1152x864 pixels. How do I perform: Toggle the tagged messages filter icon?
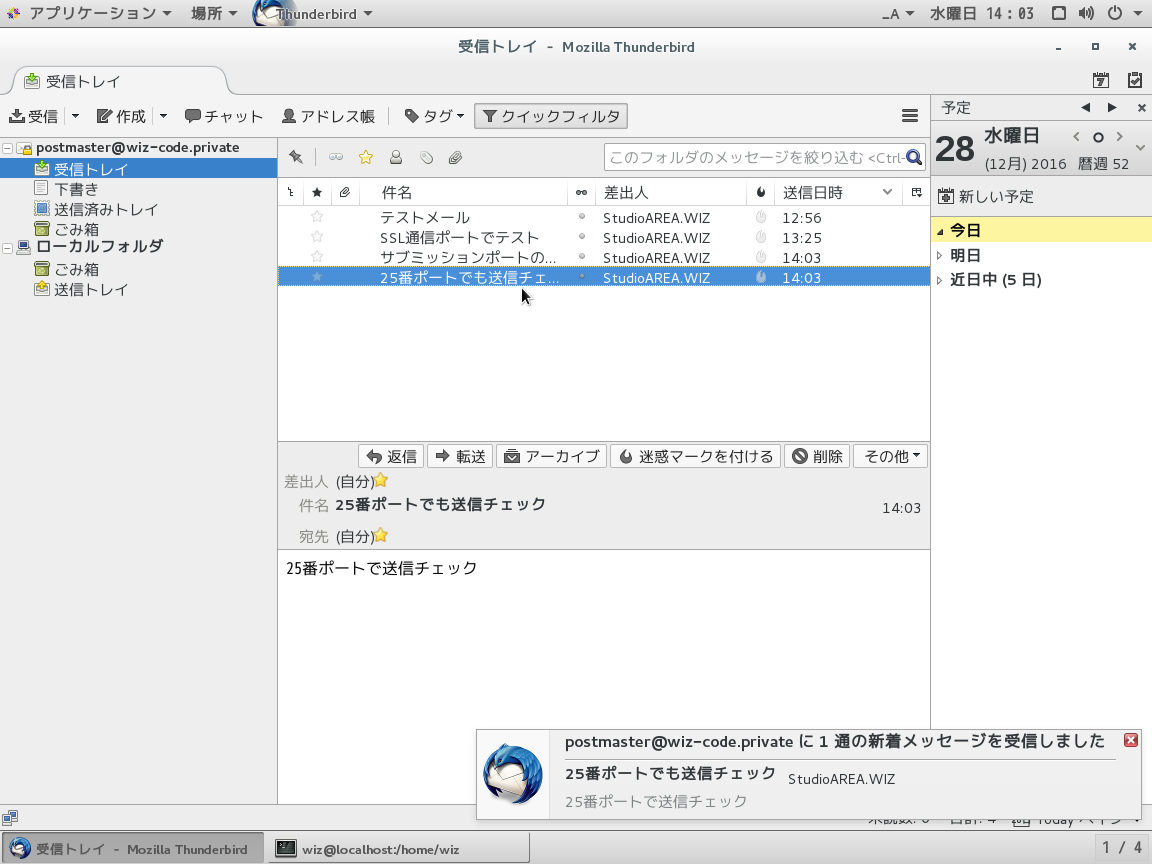click(x=426, y=157)
